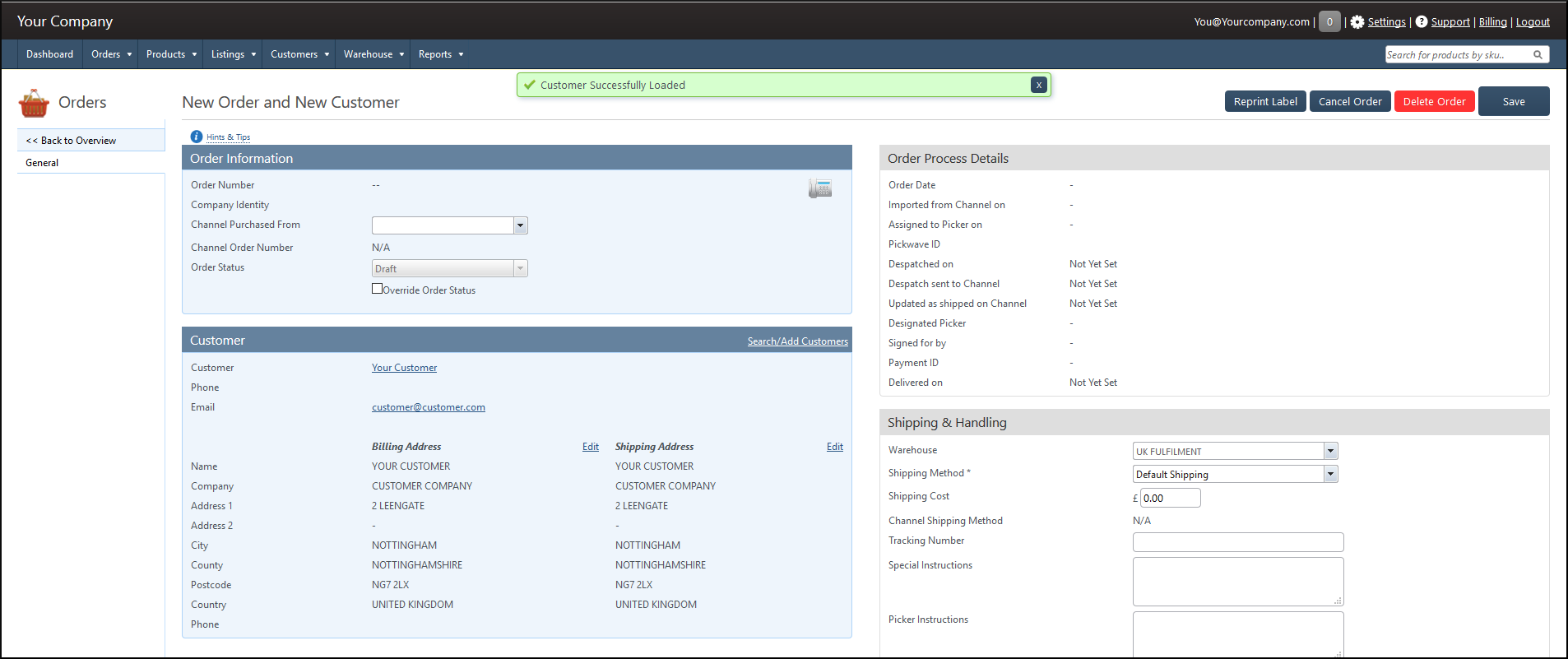
Task: Click the shipping city NOTTINGHAM
Action: (x=647, y=545)
